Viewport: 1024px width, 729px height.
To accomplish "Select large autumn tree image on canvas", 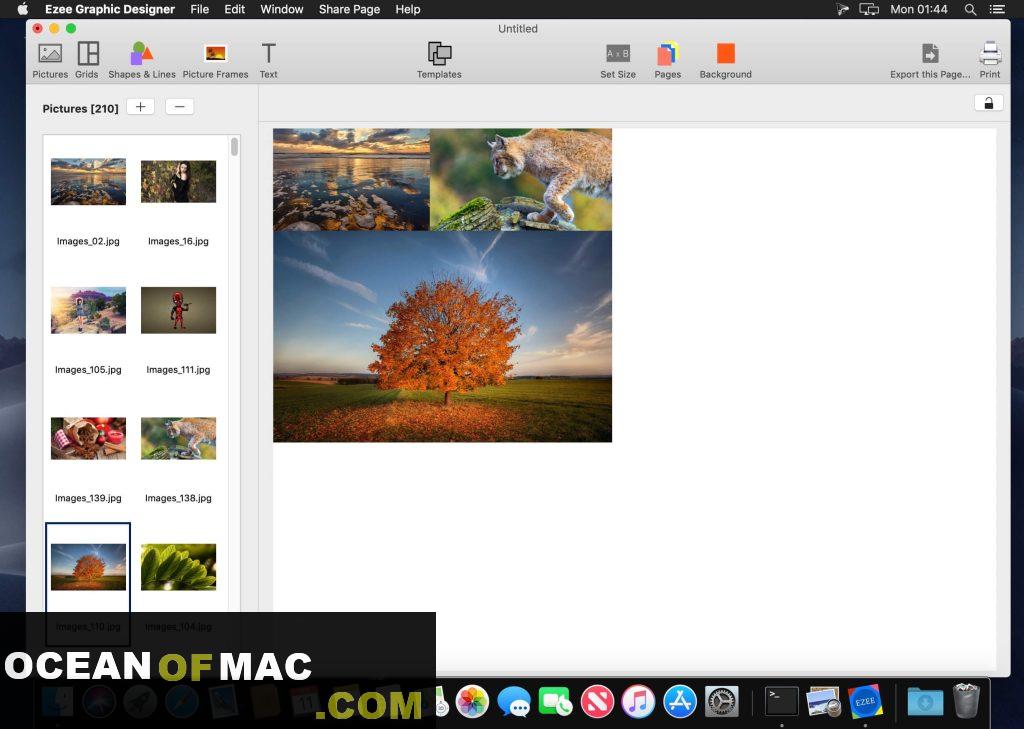I will tap(442, 336).
